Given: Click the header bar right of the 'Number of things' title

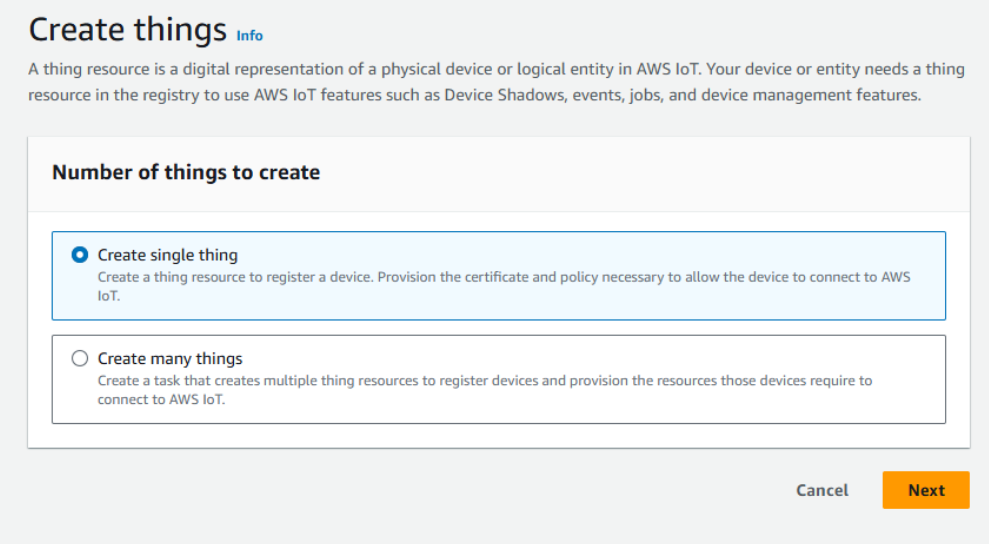Looking at the screenshot, I should [x=650, y=173].
